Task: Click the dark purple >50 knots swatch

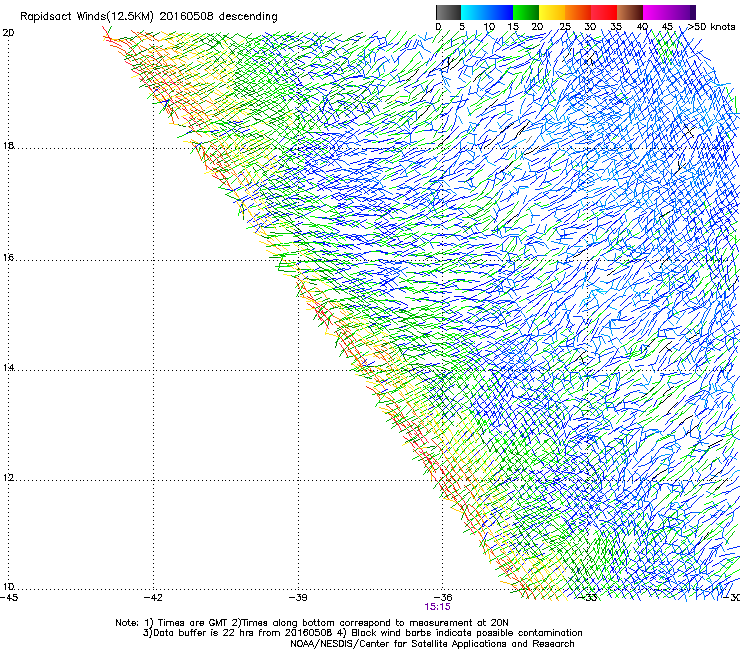Action: click(x=692, y=12)
